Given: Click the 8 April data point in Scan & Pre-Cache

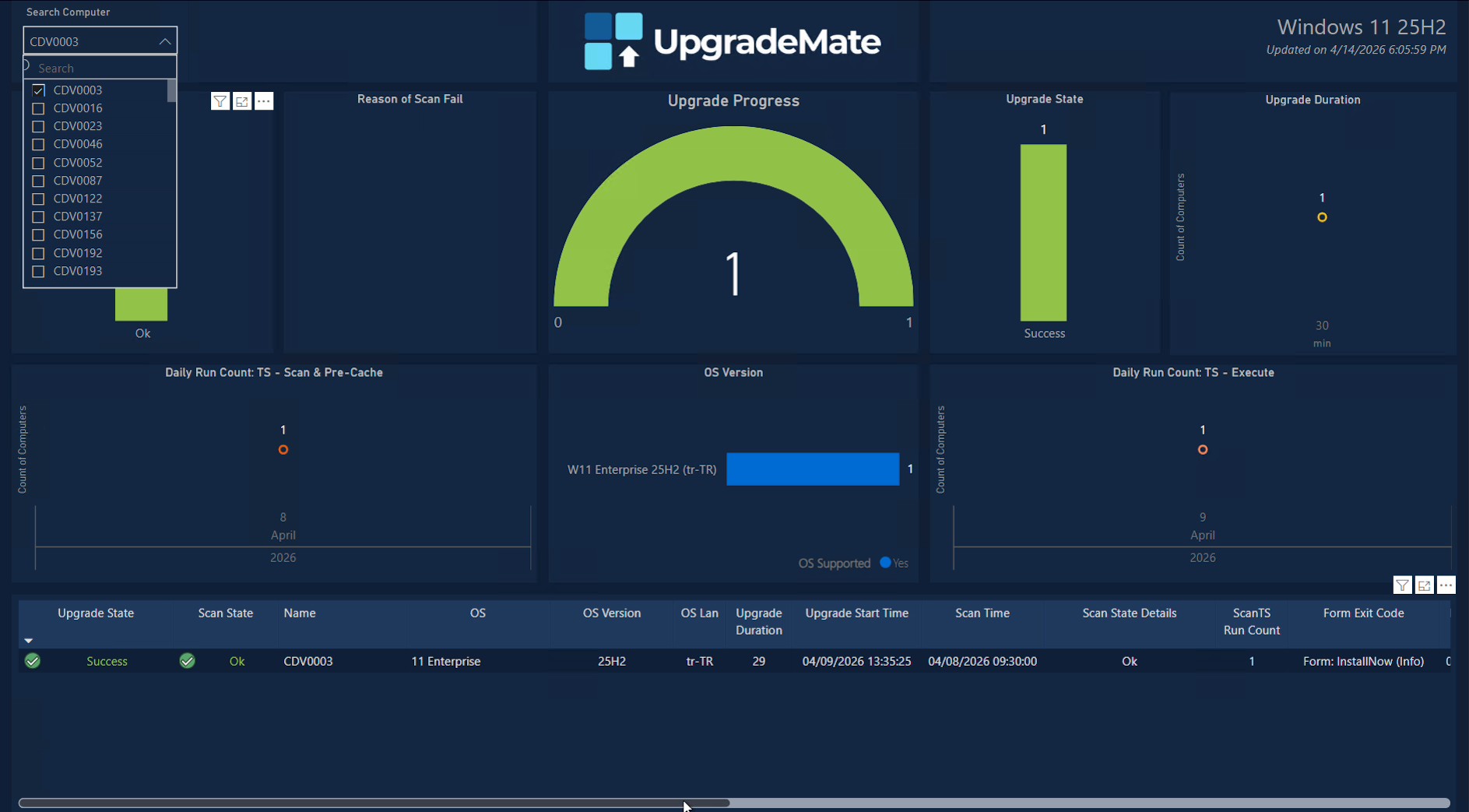Looking at the screenshot, I should 283,450.
